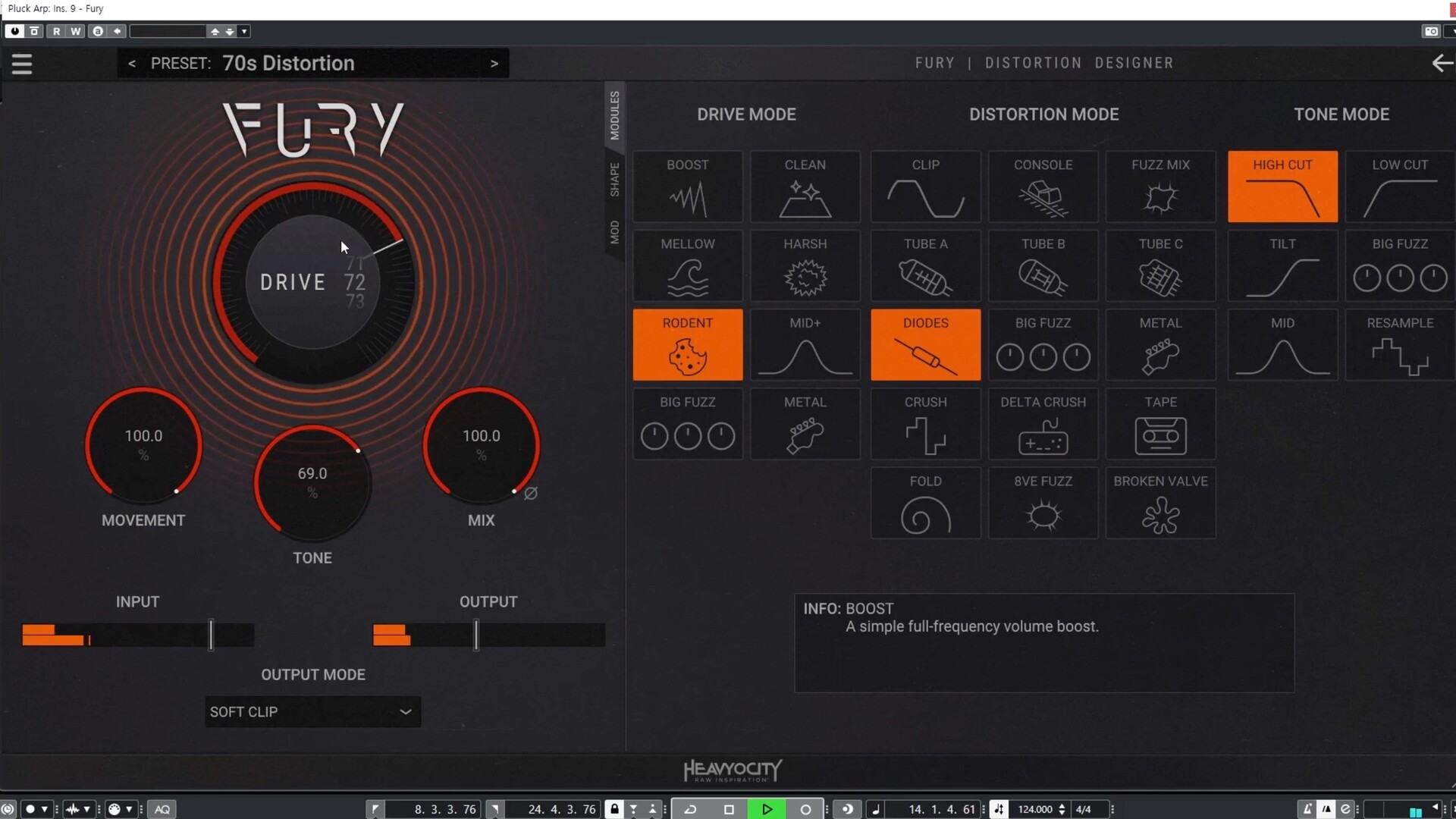1456x819 pixels.
Task: Open the record mode dropdown in transport
Action: (x=45, y=809)
